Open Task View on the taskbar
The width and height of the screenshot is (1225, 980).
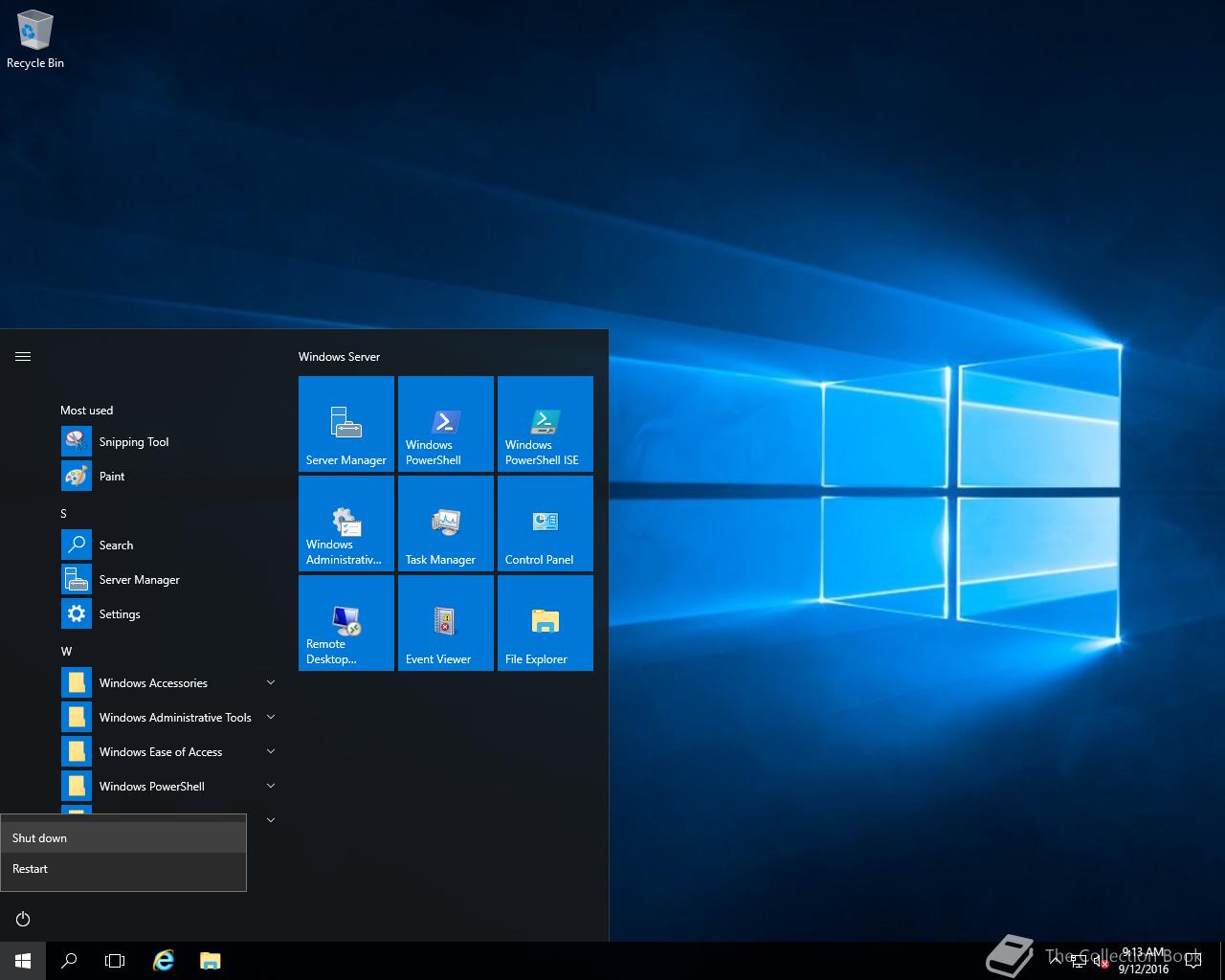pyautogui.click(x=115, y=961)
